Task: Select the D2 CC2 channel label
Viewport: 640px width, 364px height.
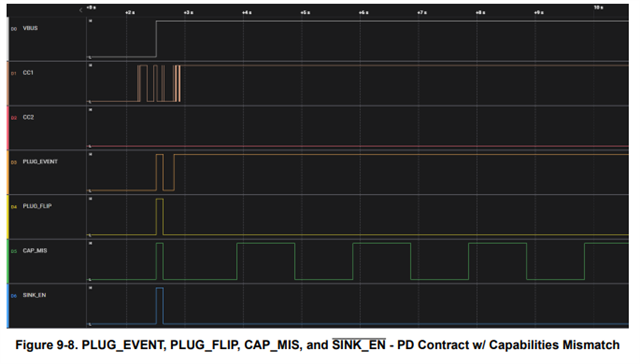Action: 22,117
